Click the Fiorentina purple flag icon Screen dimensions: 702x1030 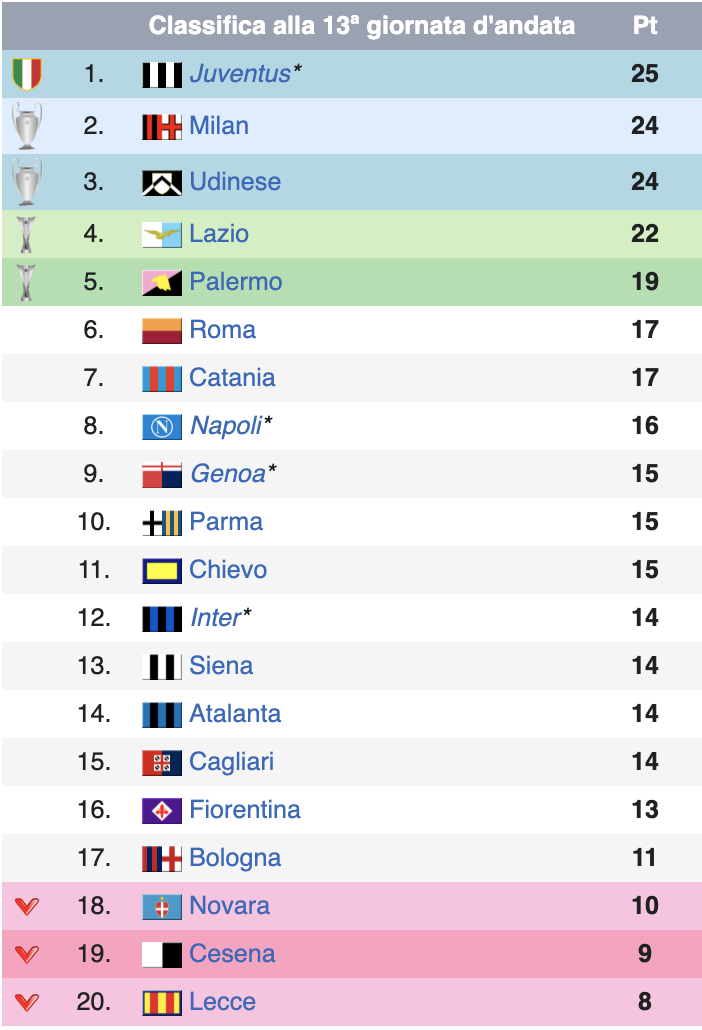[162, 811]
